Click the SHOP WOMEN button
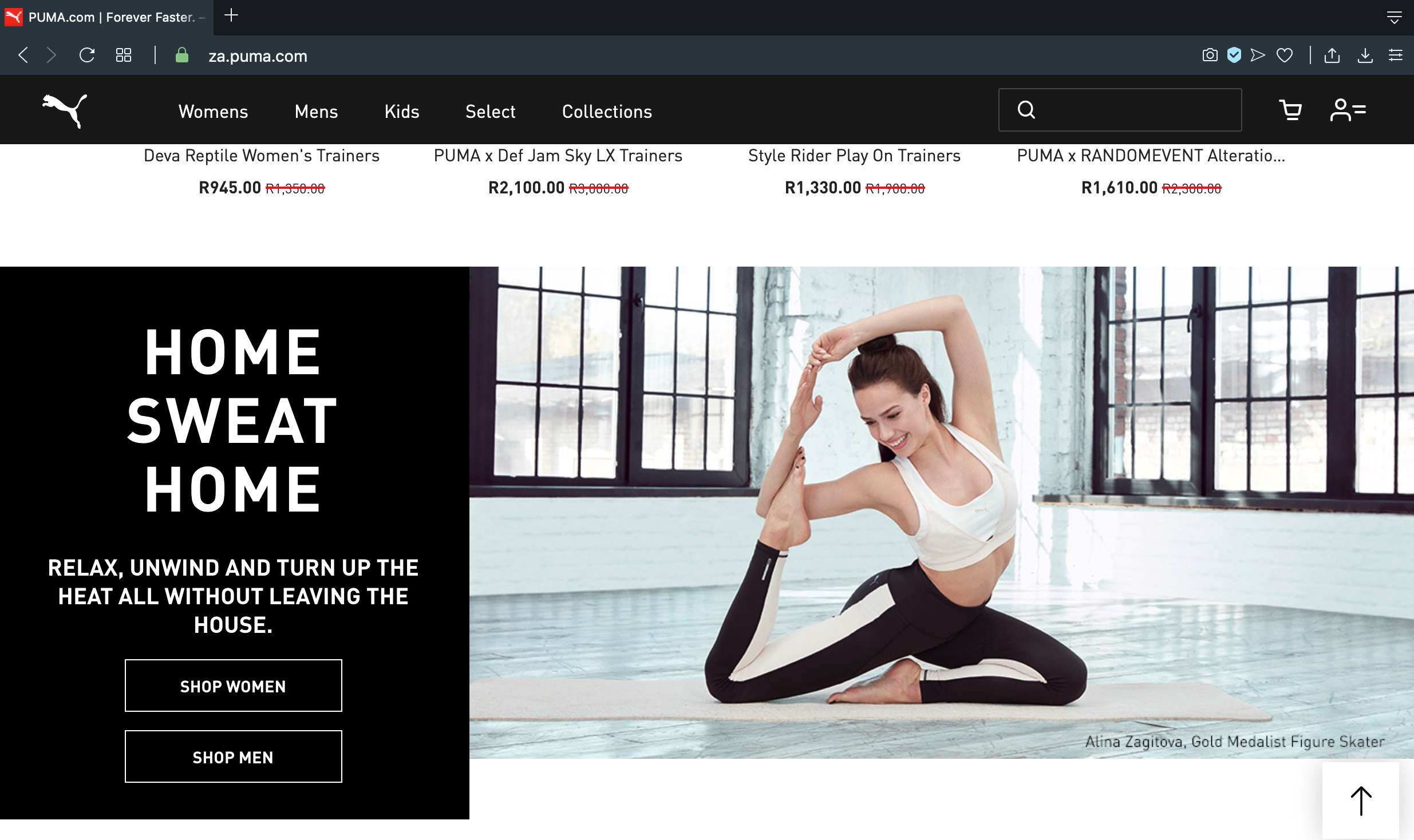Viewport: 1414px width, 840px height. (x=234, y=686)
